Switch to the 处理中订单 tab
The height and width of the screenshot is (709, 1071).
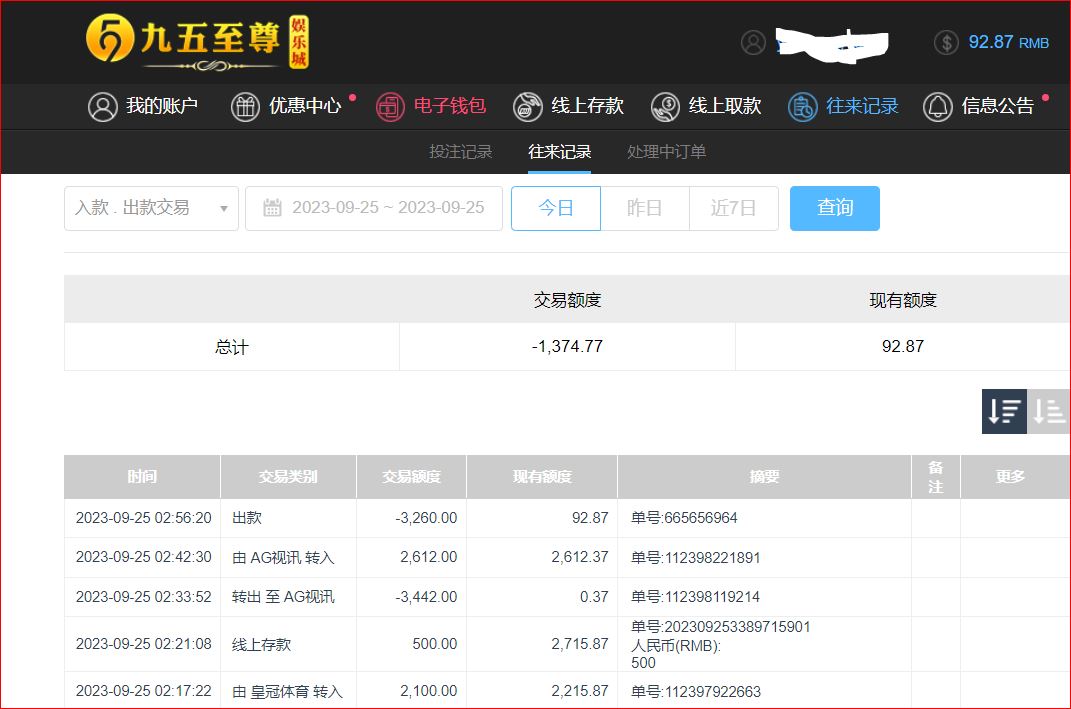click(x=666, y=152)
